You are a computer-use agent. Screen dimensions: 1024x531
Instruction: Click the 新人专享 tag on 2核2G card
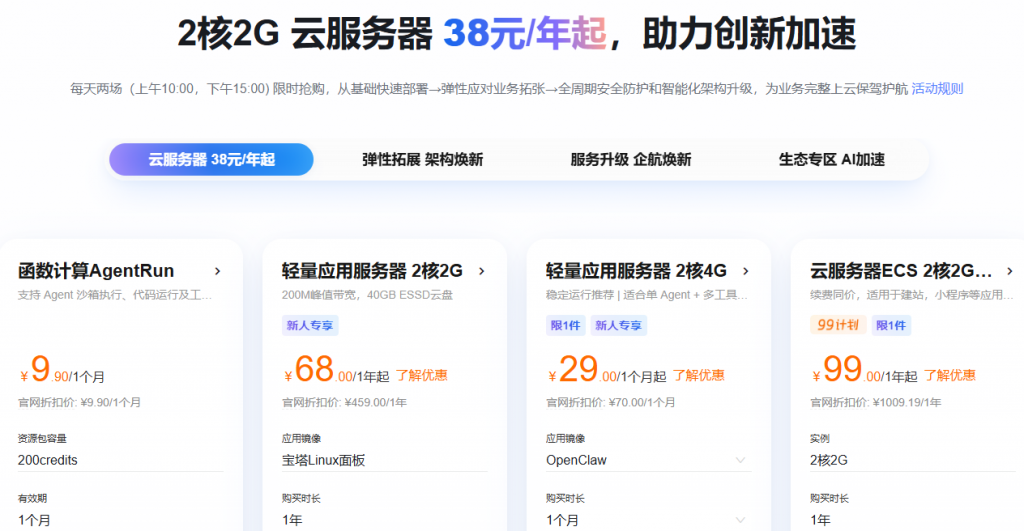coord(310,325)
